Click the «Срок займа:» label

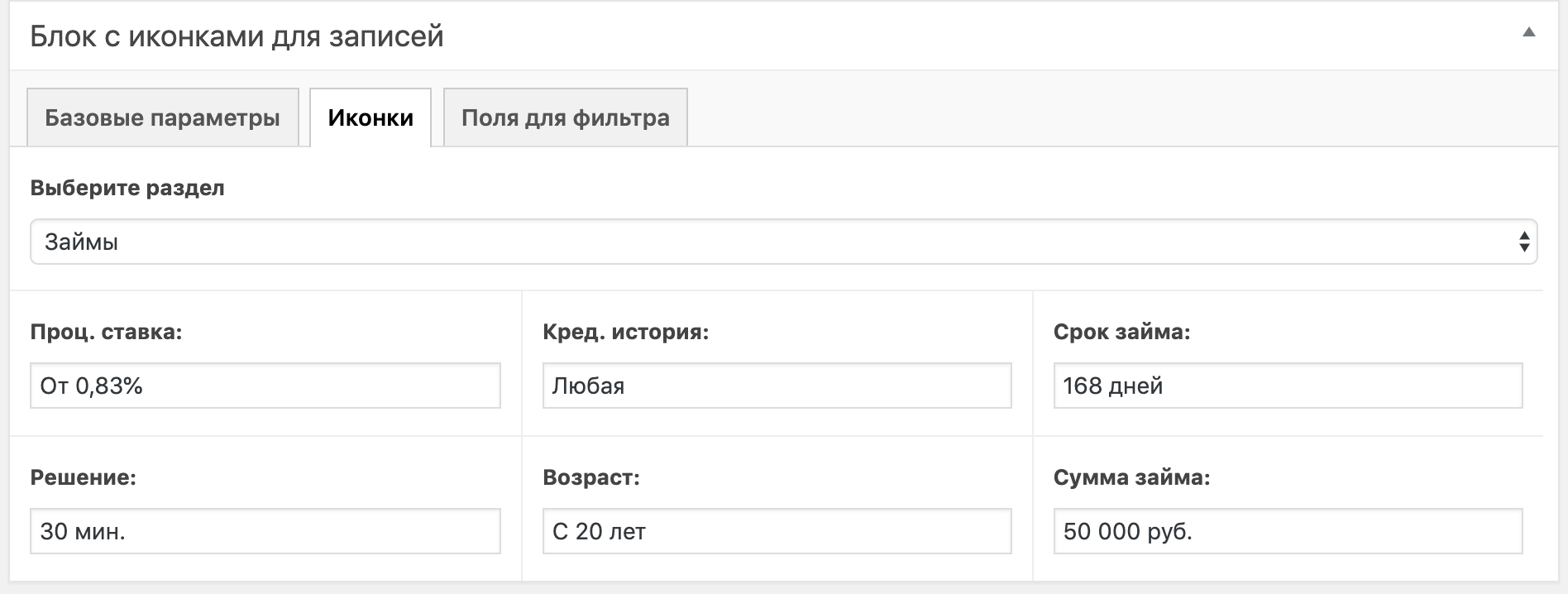click(1121, 332)
